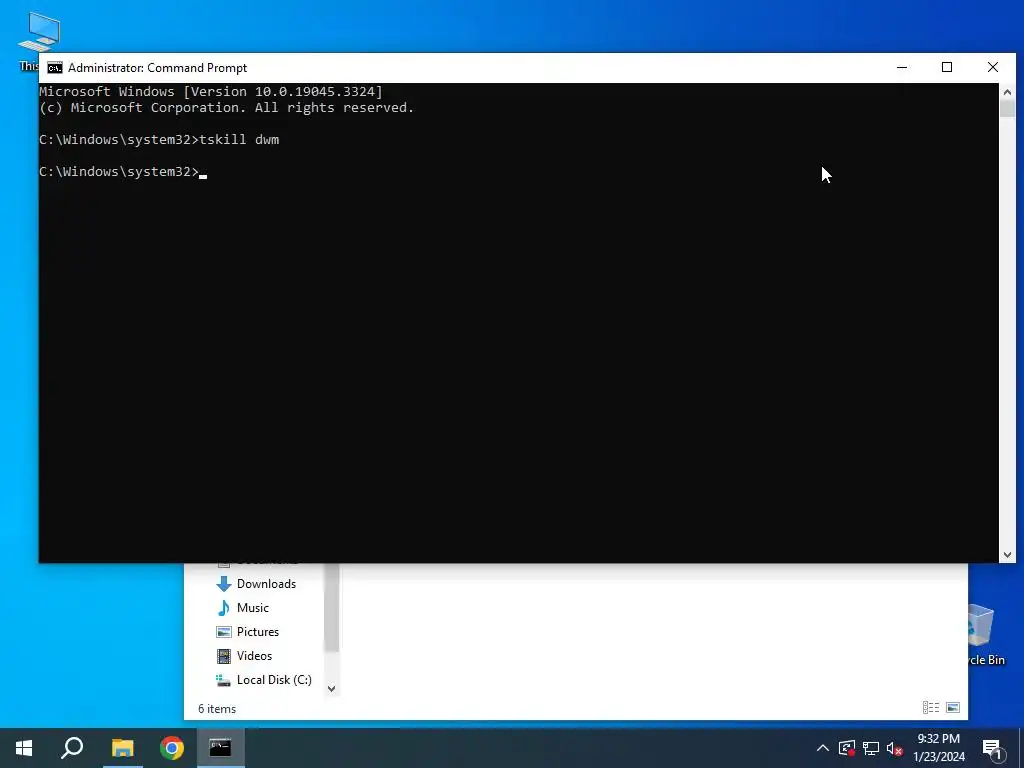This screenshot has width=1024, height=768.
Task: Open File Explorer from the taskbar
Action: click(123, 748)
